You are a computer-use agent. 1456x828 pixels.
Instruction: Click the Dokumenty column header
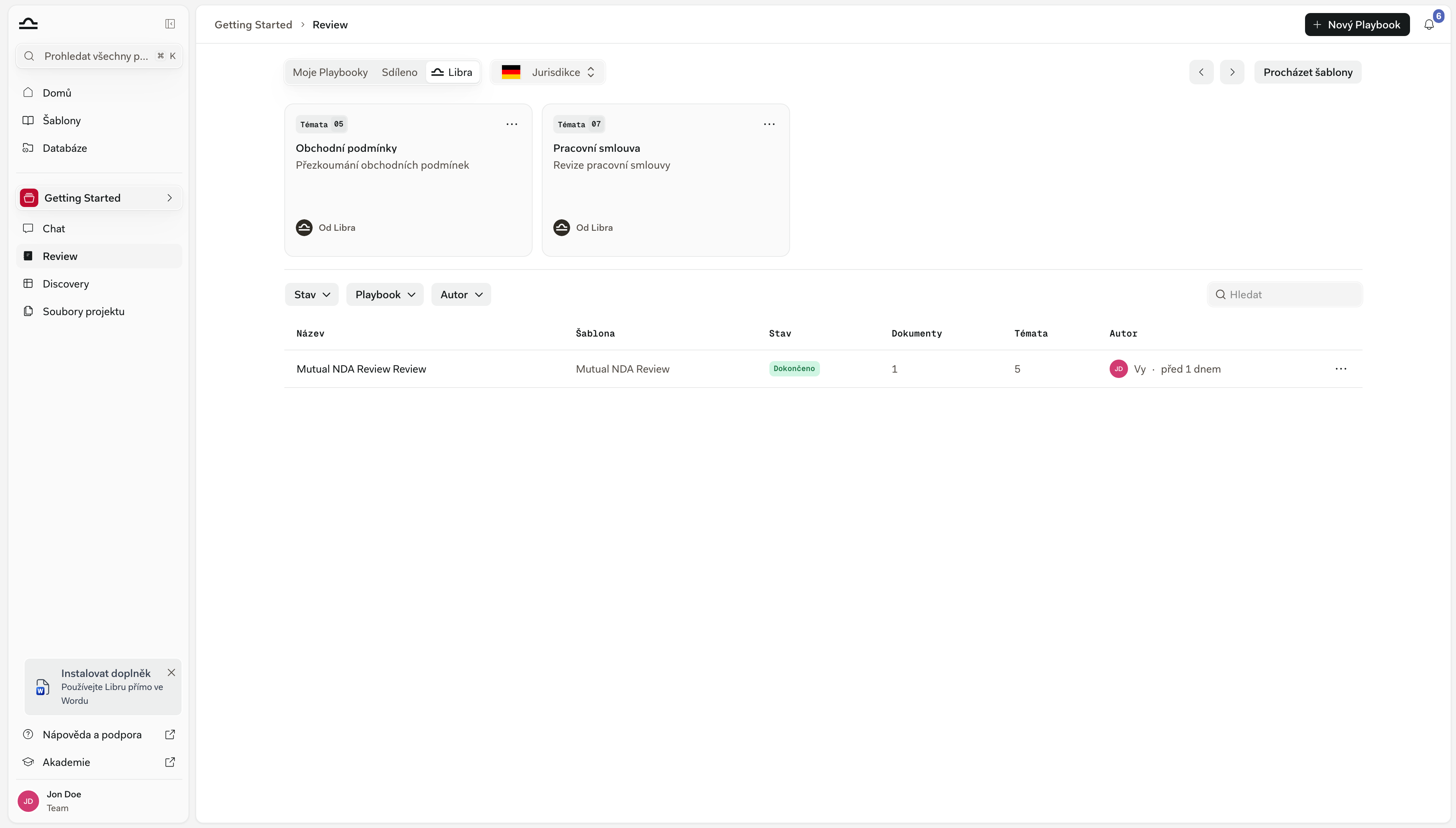[916, 333]
